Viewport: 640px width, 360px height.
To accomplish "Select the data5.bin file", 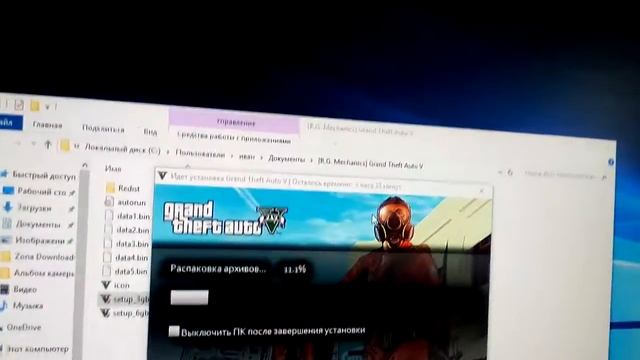I will (131, 271).
